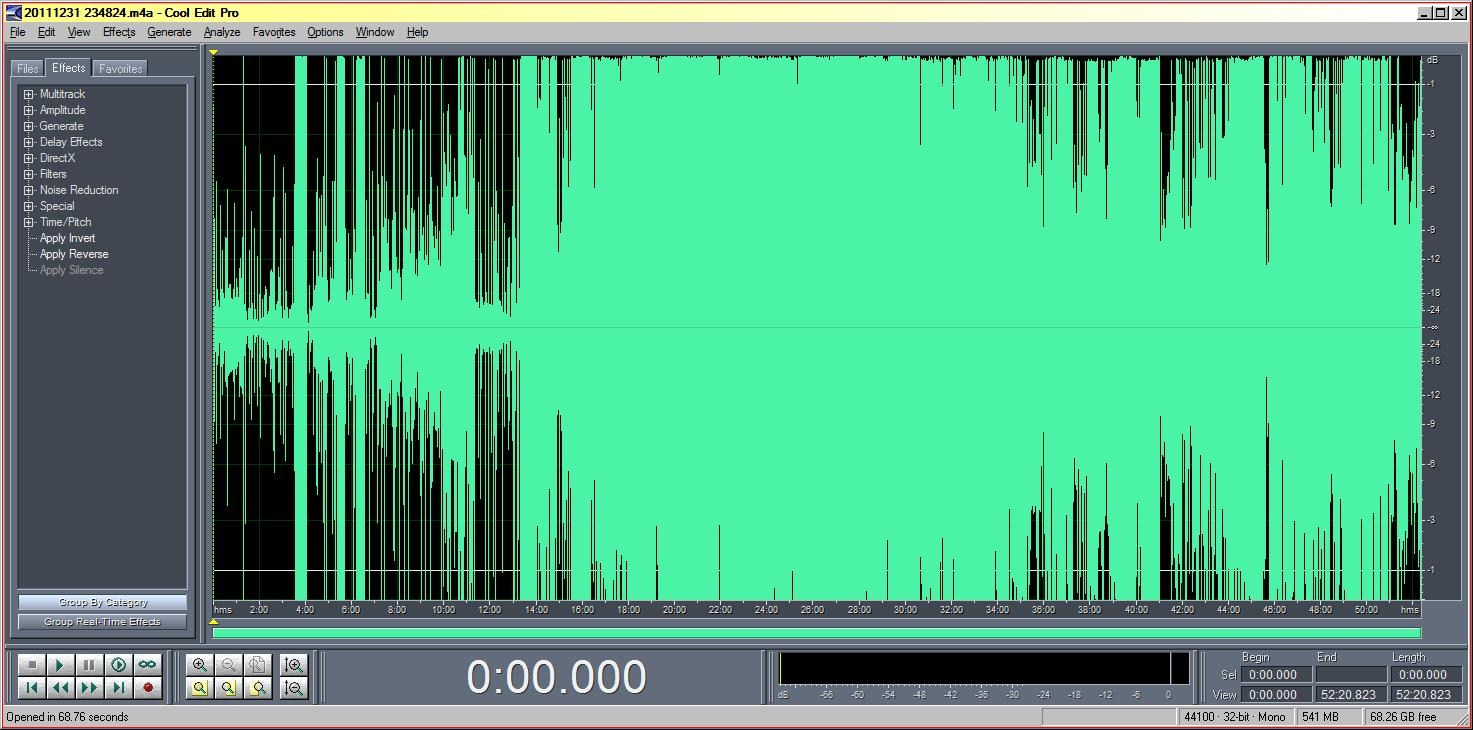Open the Analyze menu
The height and width of the screenshot is (730, 1473).
(222, 32)
